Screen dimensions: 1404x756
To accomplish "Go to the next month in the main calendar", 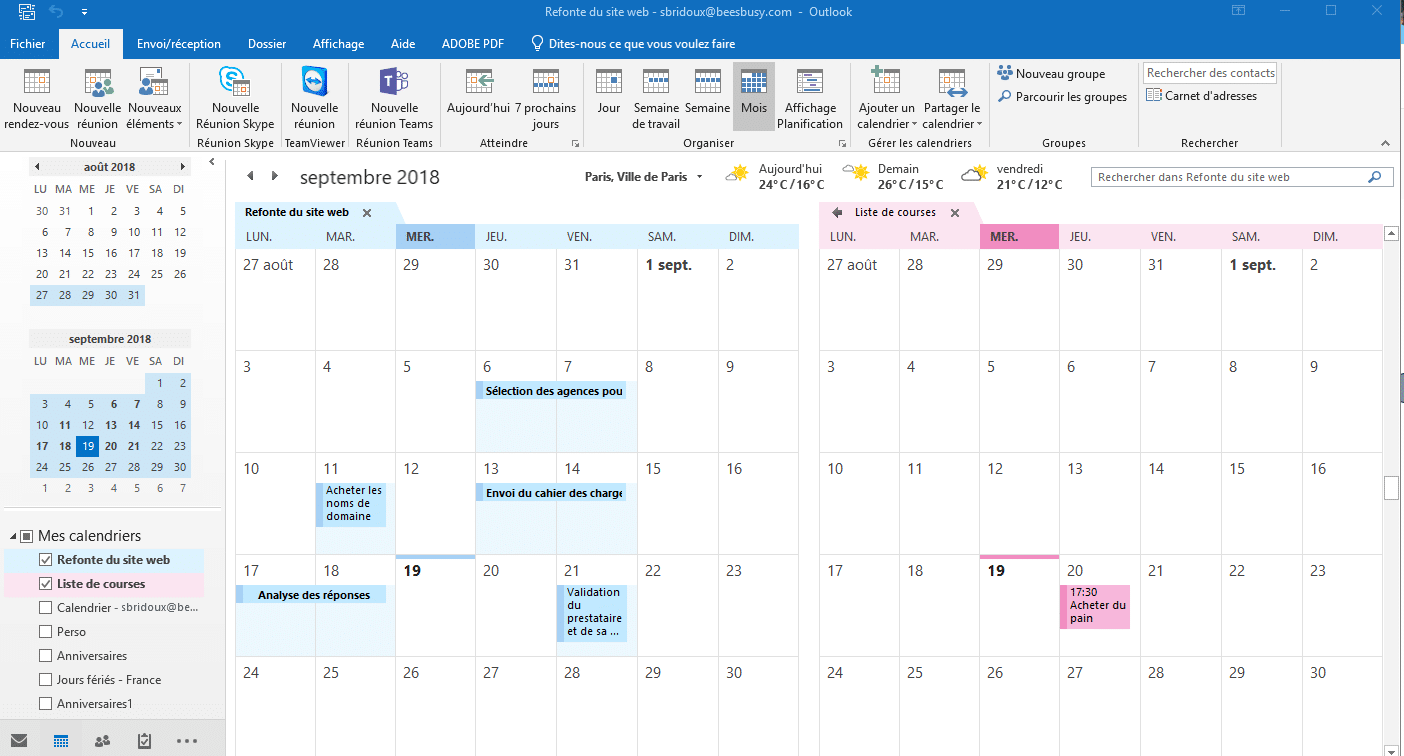I will (276, 177).
